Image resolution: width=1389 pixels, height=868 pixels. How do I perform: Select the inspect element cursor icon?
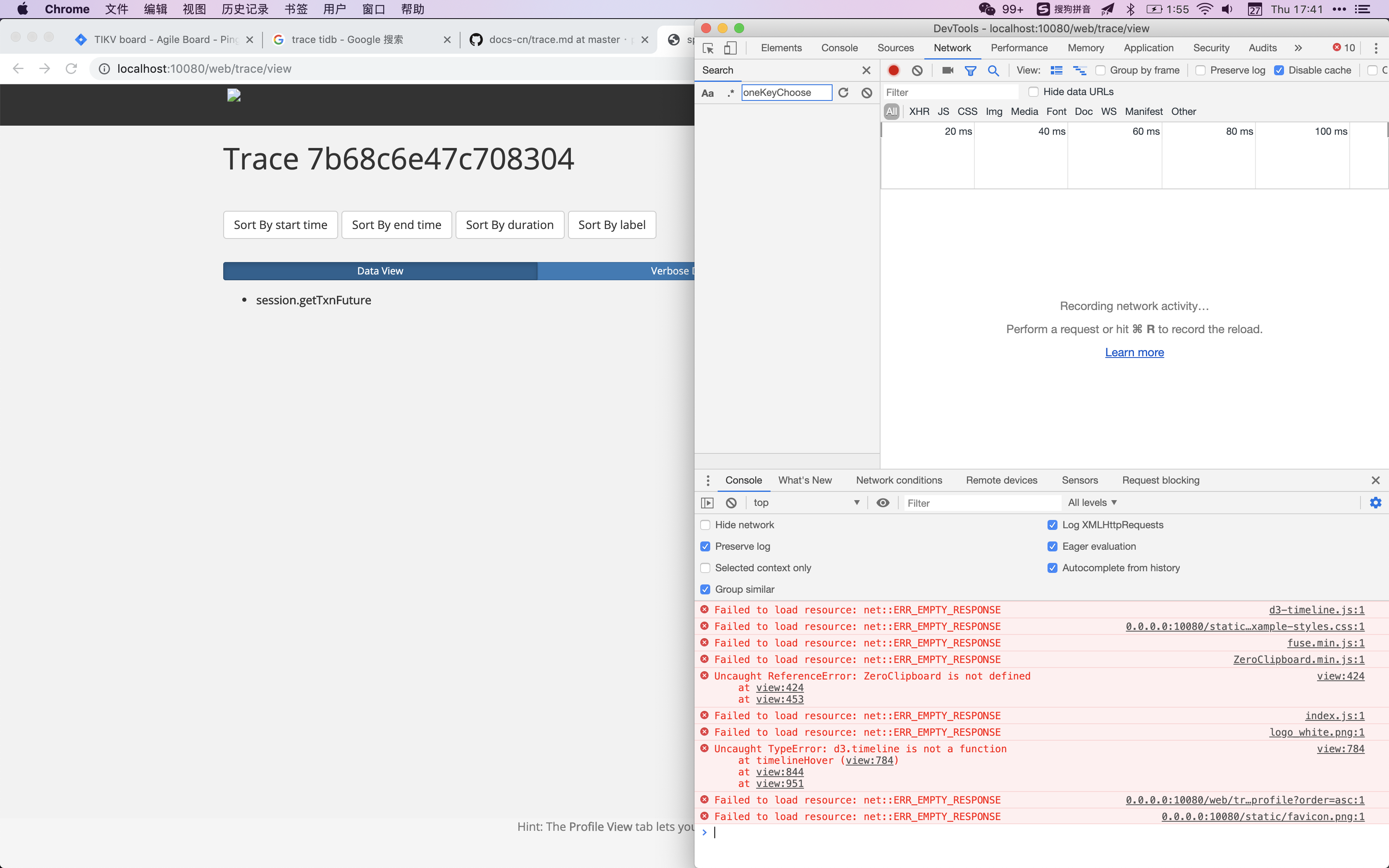(x=708, y=48)
